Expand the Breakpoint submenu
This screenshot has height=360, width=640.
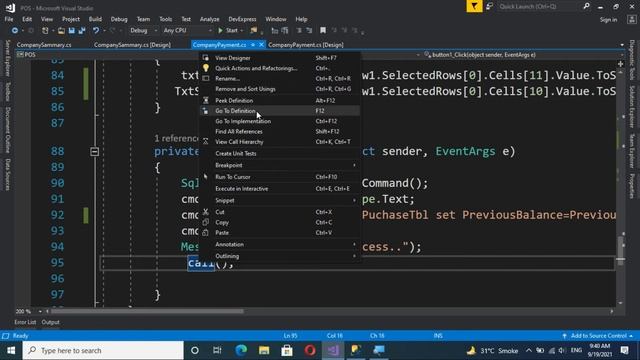280,165
